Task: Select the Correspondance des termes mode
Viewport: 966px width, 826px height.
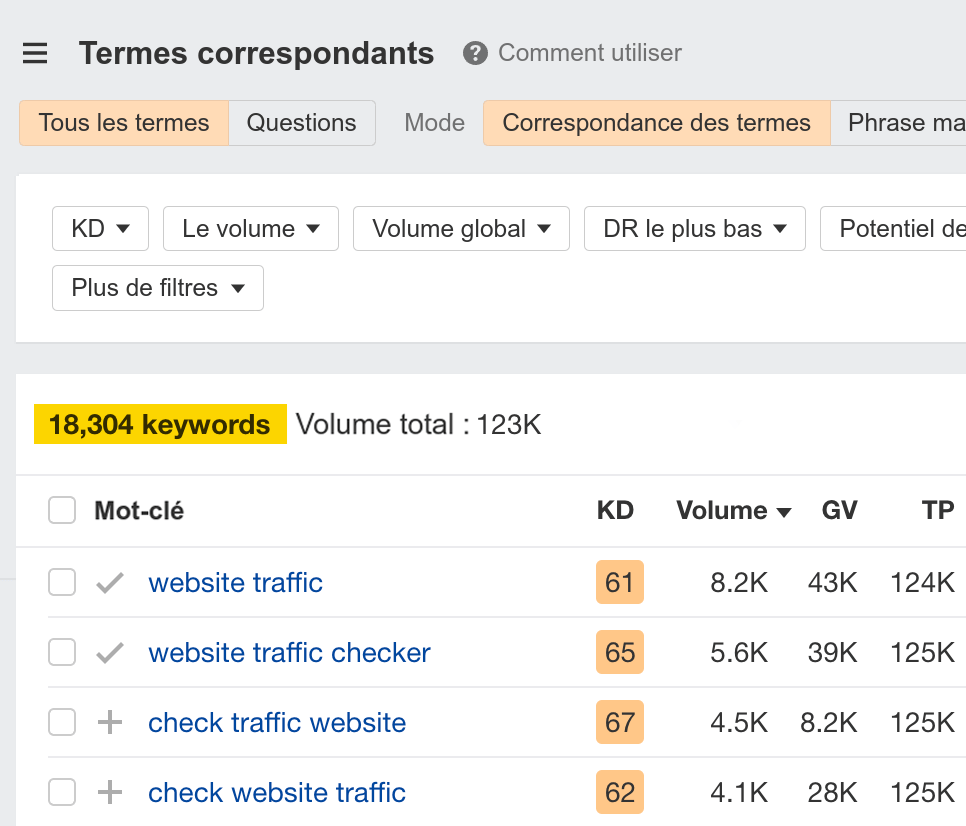Action: coord(655,122)
